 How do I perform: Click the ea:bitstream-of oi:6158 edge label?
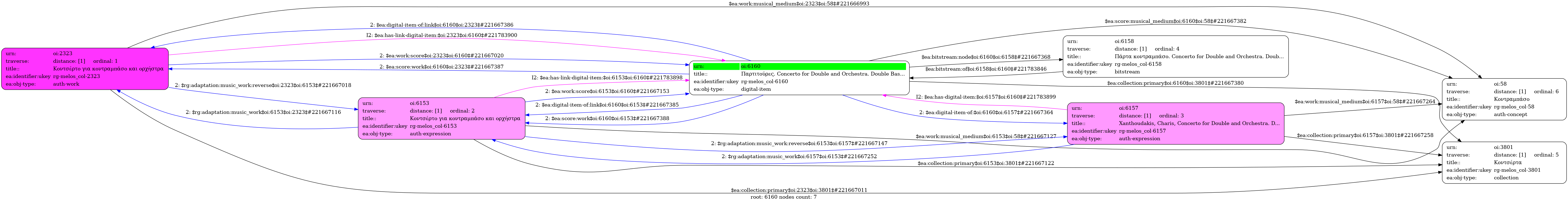coord(985,69)
